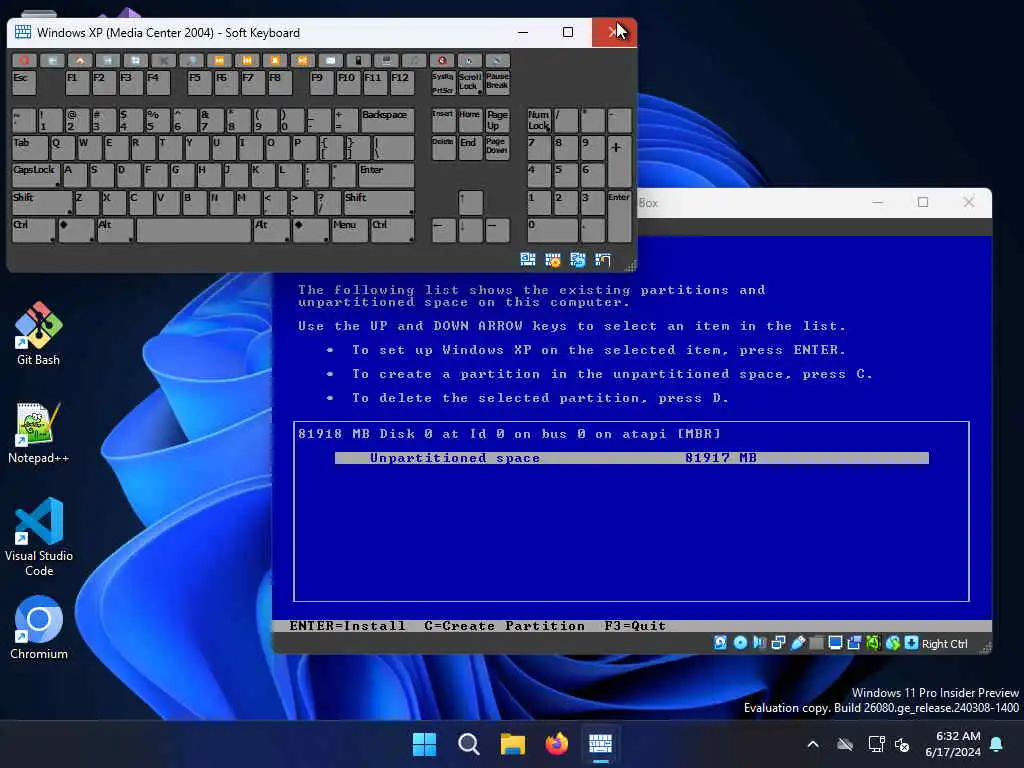Toggle the left Shift key on soft keyboard
The width and height of the screenshot is (1024, 768).
click(x=42, y=202)
